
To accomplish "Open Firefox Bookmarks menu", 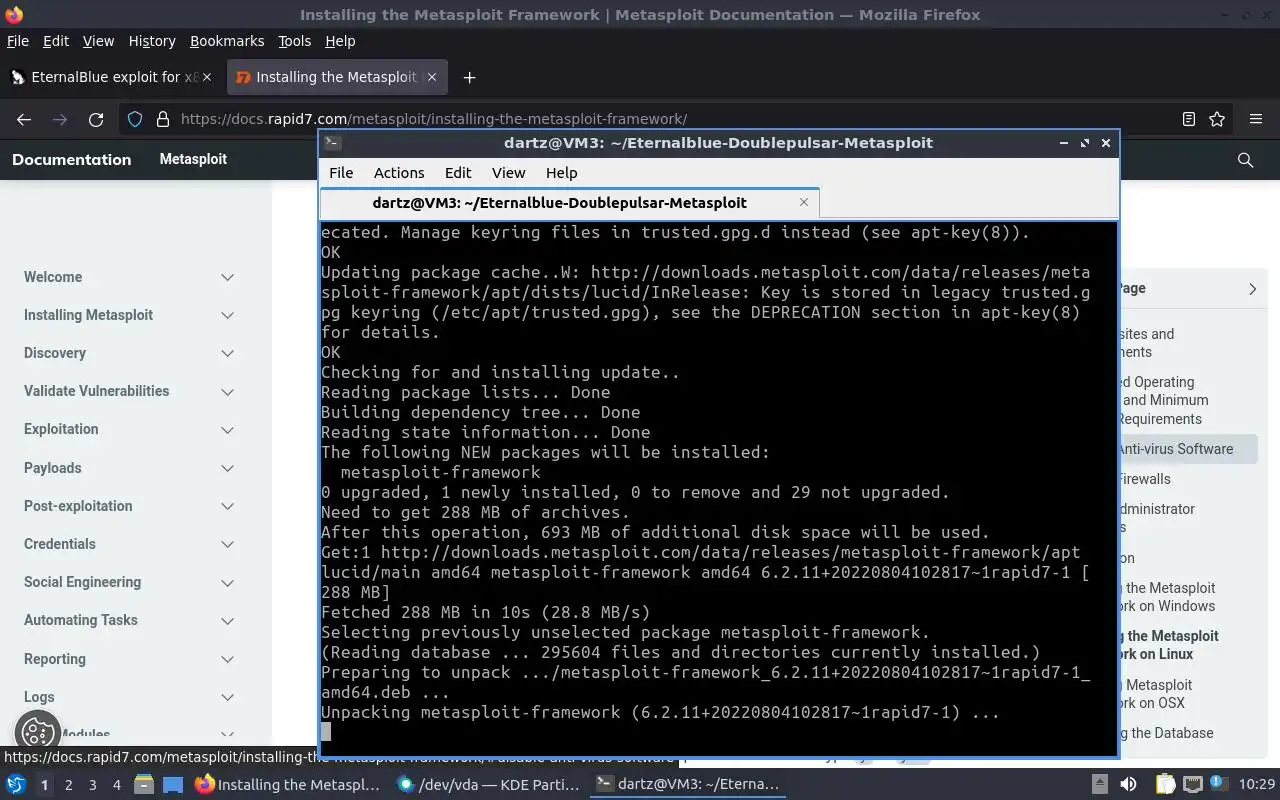I will [x=227, y=41].
